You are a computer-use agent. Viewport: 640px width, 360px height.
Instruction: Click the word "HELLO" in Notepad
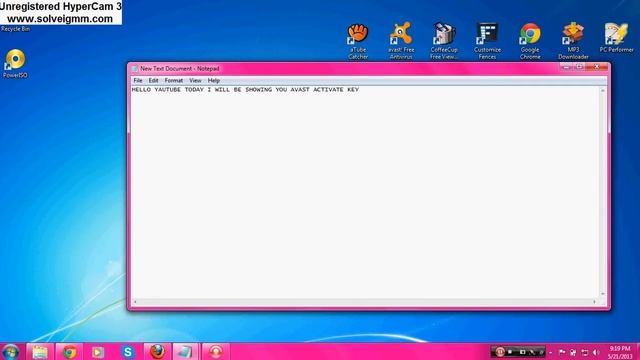pyautogui.click(x=141, y=89)
